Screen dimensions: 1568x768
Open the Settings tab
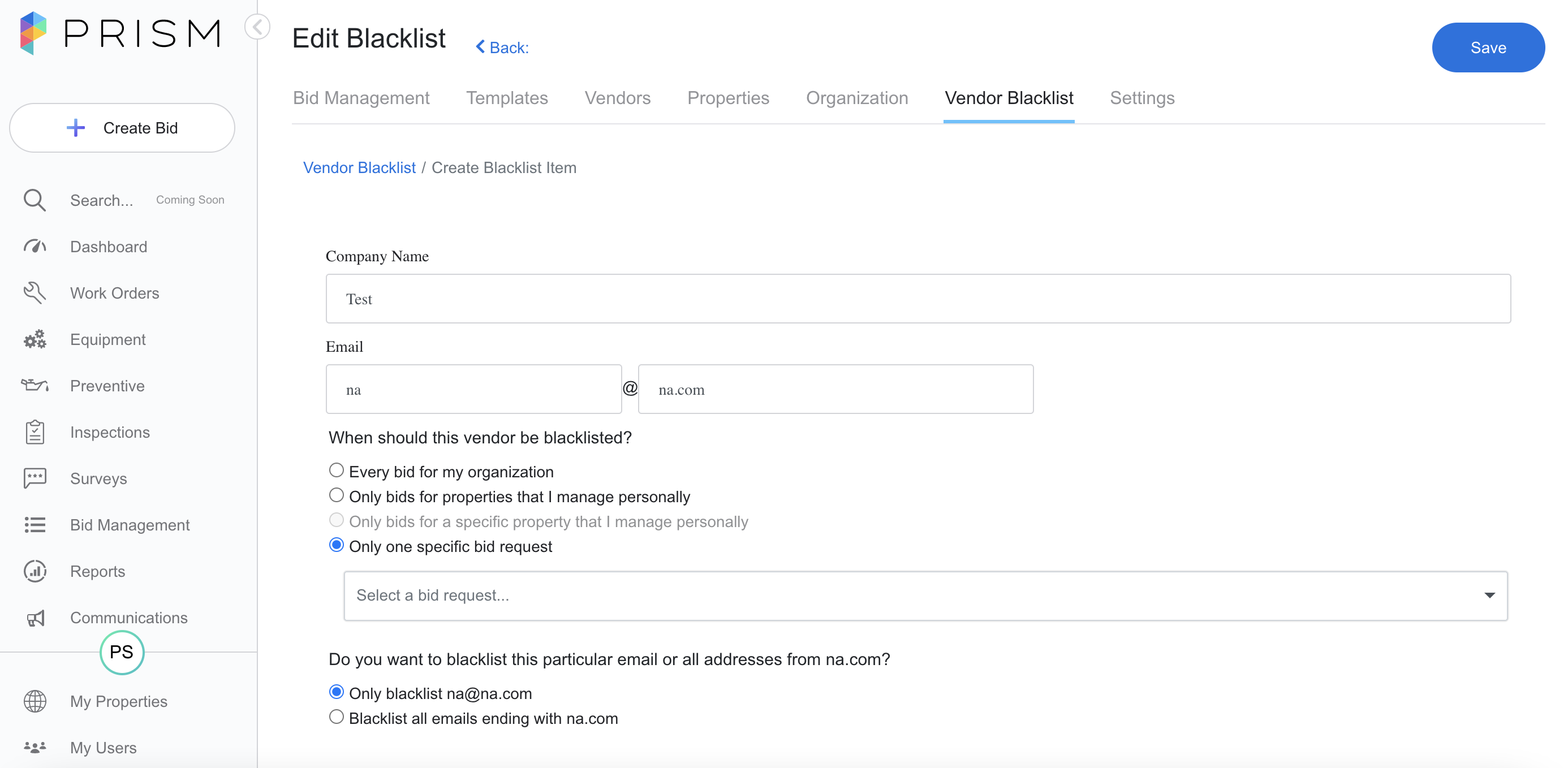click(1141, 98)
